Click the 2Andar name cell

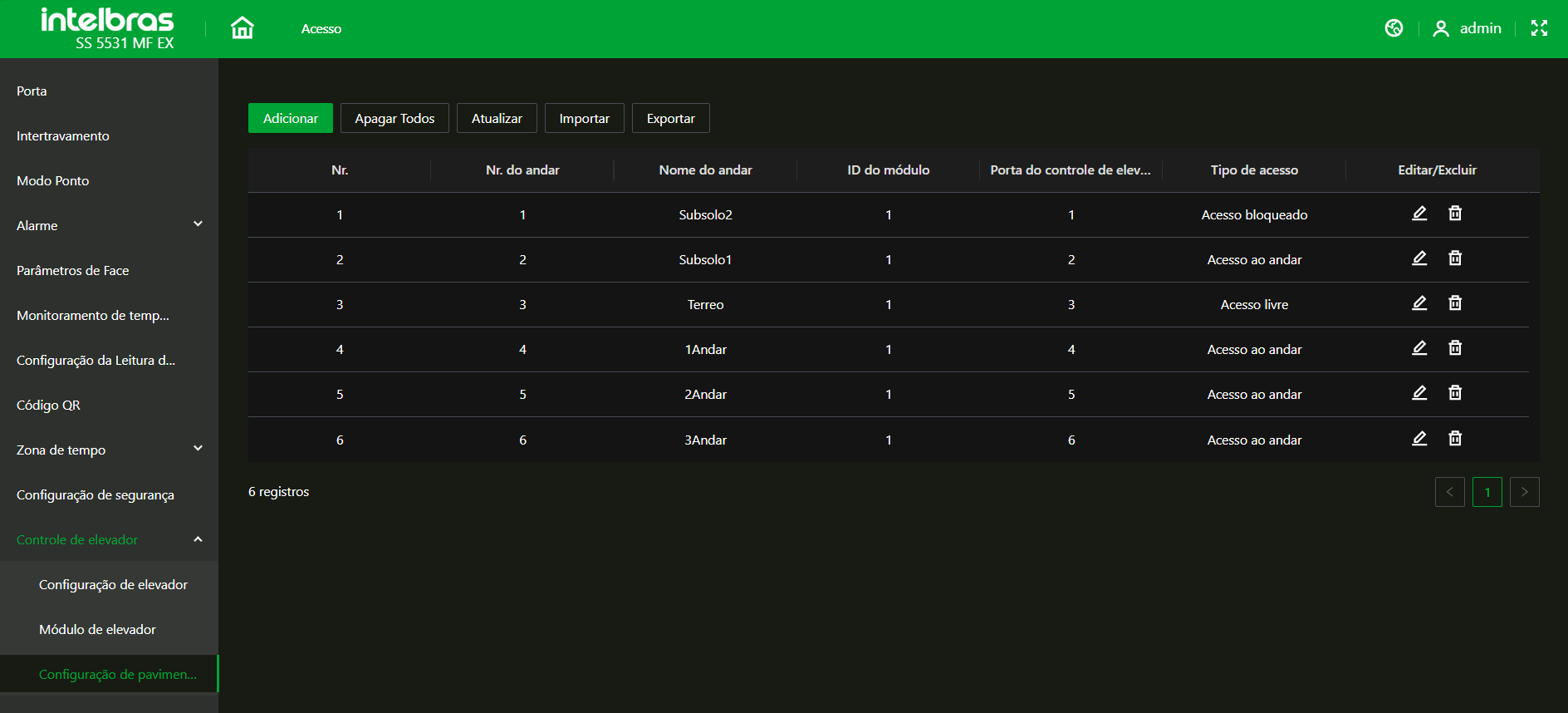706,394
